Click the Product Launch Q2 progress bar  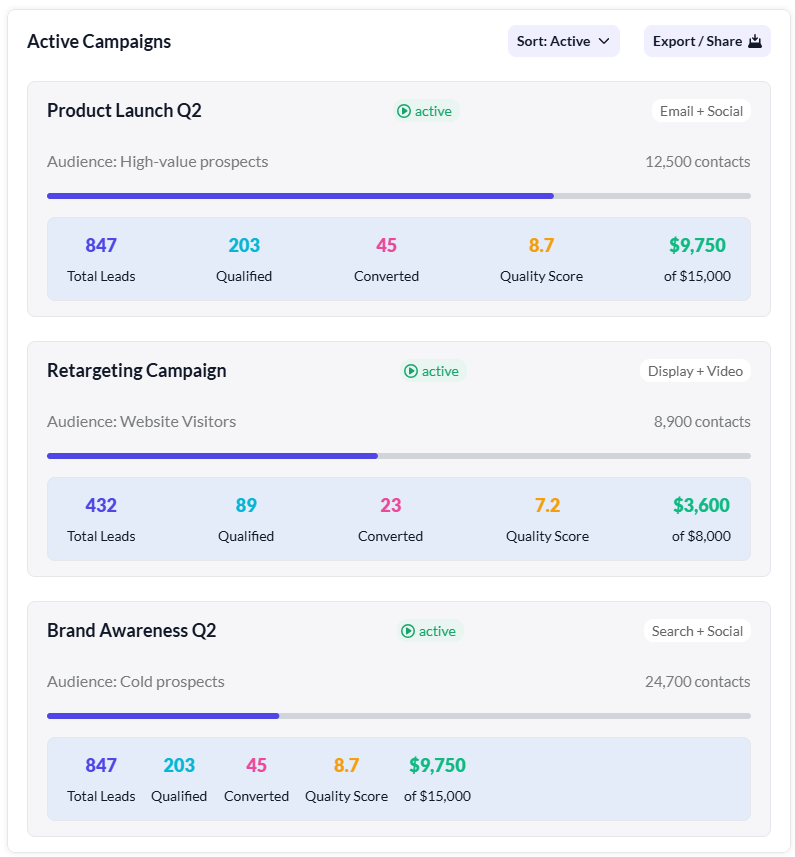point(398,196)
